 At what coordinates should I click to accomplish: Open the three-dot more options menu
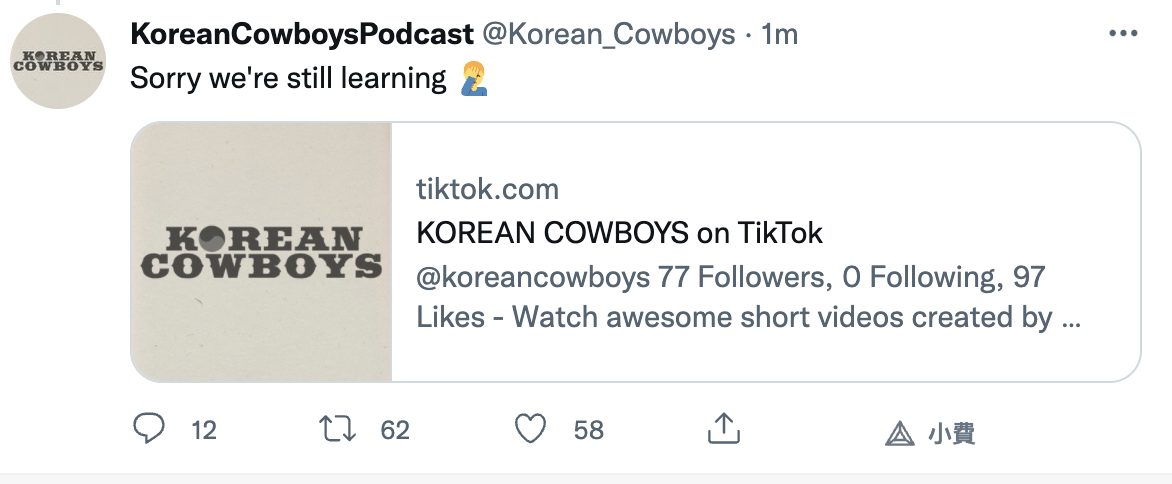(x=1123, y=34)
